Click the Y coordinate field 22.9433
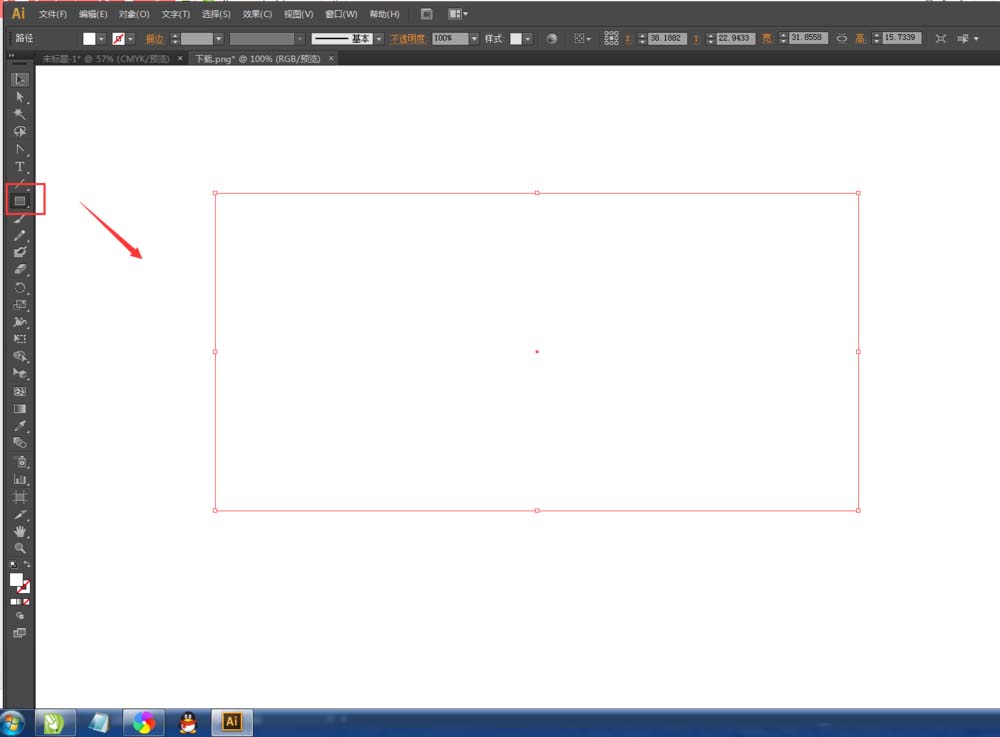The image size is (1000, 737). (735, 38)
